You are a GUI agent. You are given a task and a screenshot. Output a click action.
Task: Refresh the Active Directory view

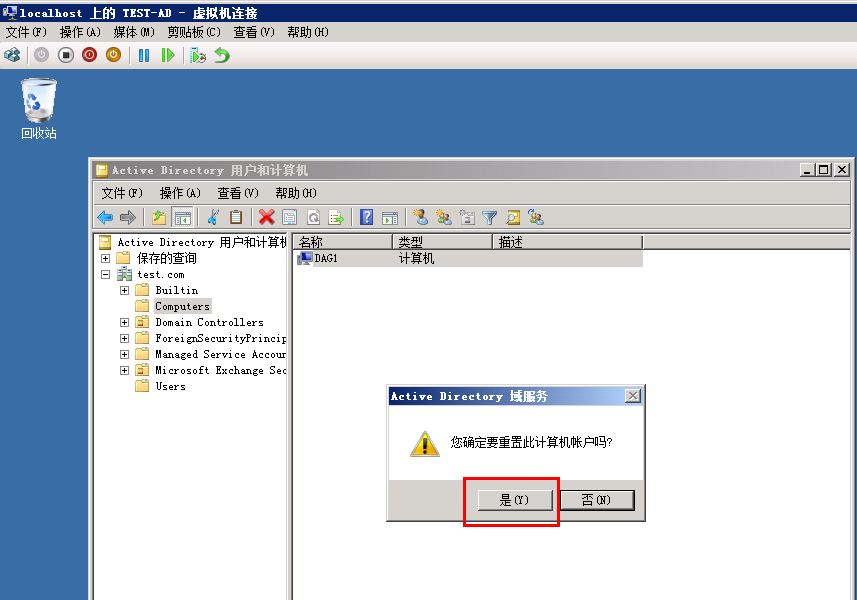click(313, 217)
